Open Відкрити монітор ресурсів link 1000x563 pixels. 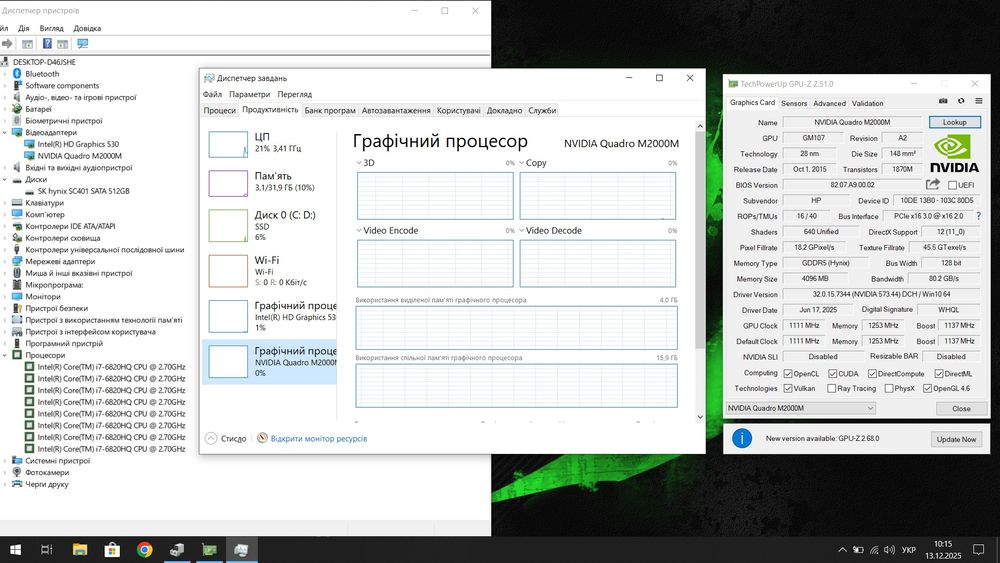point(318,439)
